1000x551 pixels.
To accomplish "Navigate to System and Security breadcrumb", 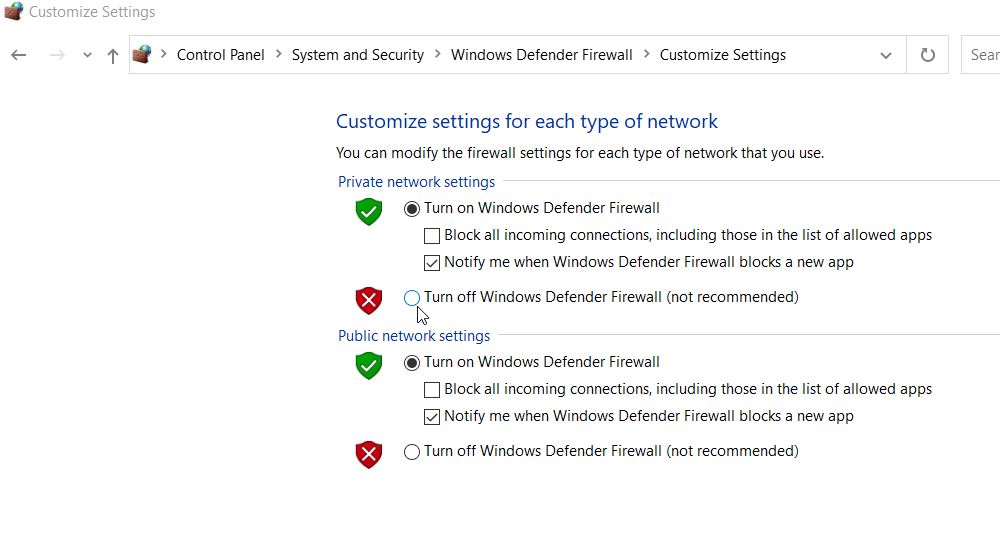I will 358,55.
